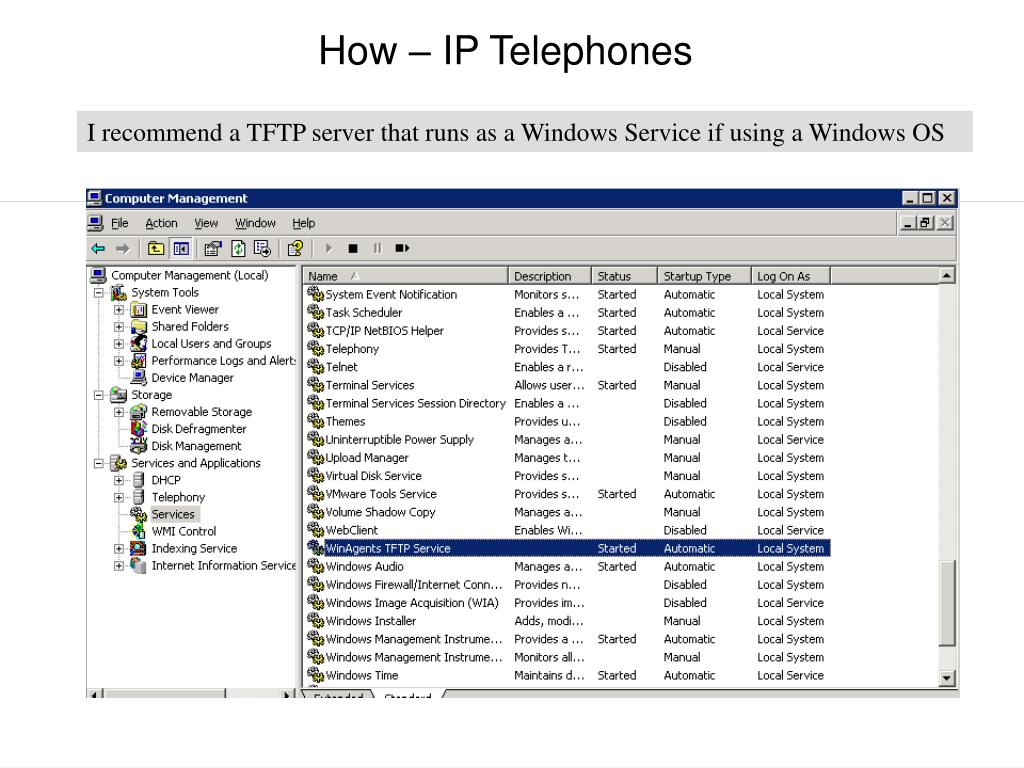Expand the DHCP node
This screenshot has height=768, width=1024.
119,480
